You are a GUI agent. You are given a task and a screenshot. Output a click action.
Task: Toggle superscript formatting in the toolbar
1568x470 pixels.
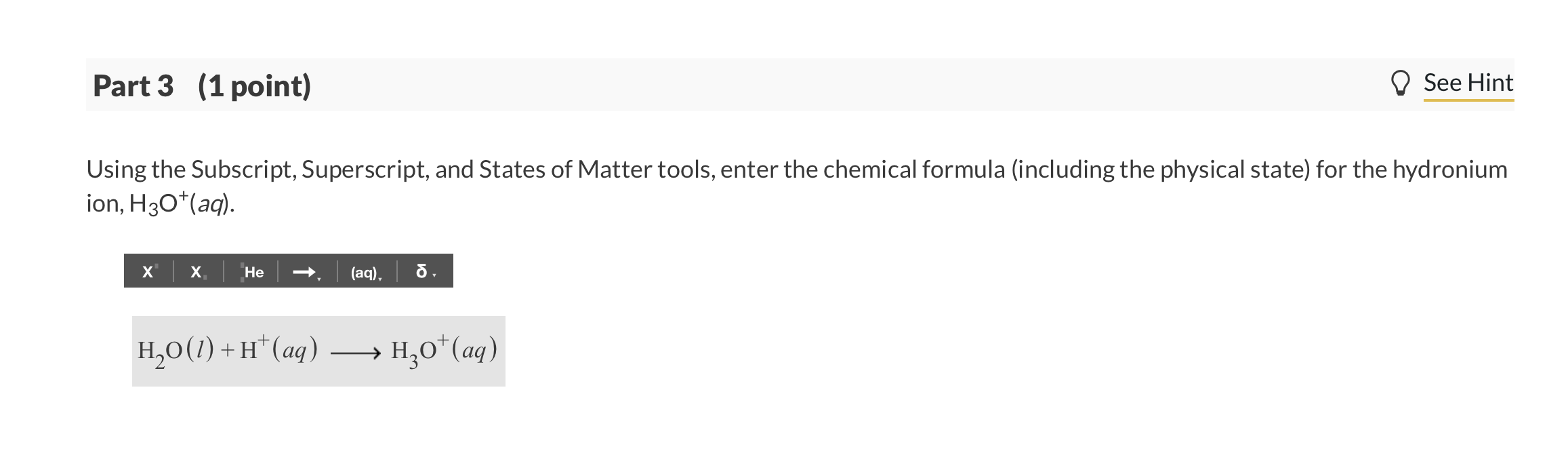click(x=148, y=271)
